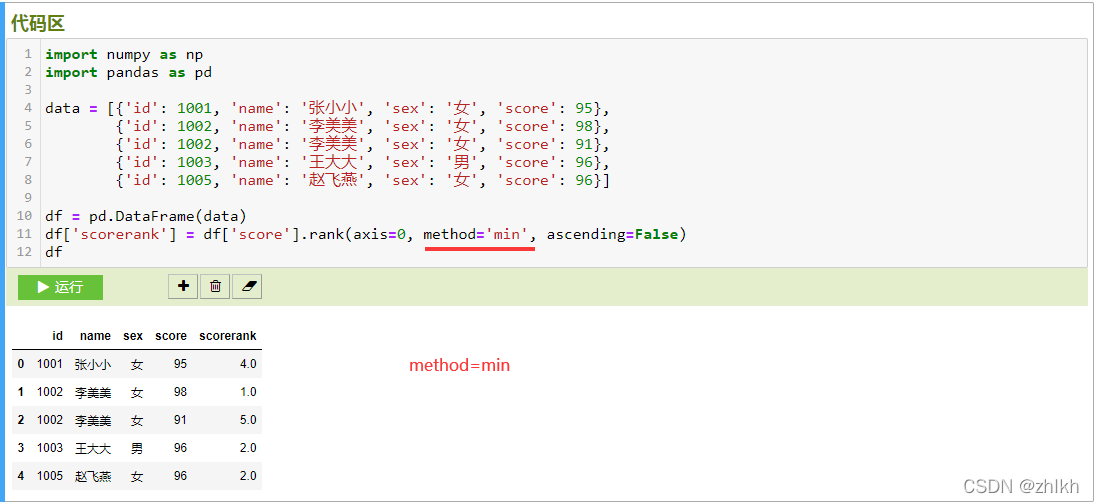Select name cell 王大大 in row 3
This screenshot has height=503, width=1094.
(x=93, y=448)
